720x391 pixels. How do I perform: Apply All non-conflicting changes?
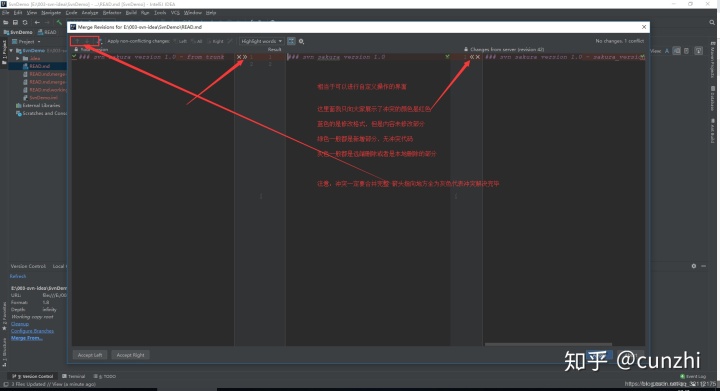197,41
